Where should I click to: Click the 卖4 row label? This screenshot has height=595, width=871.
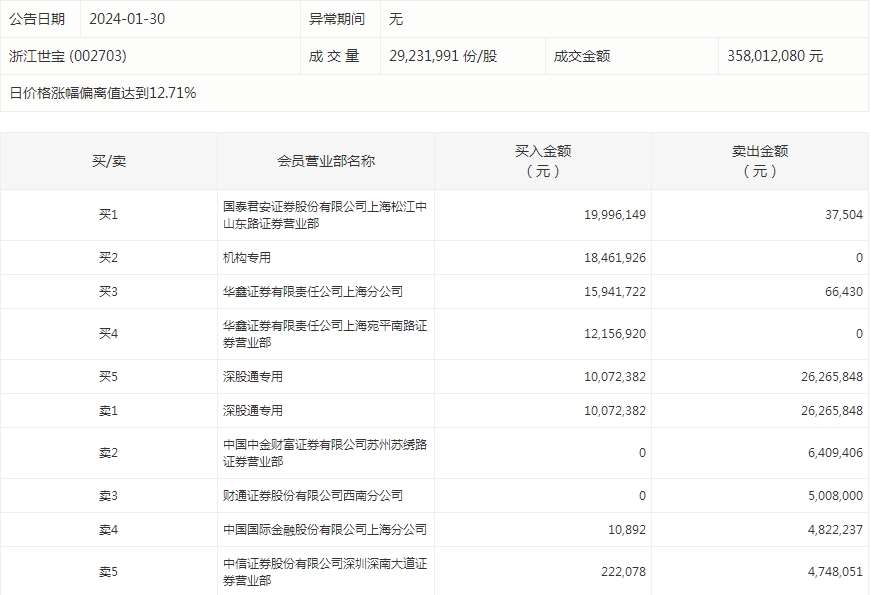[109, 530]
